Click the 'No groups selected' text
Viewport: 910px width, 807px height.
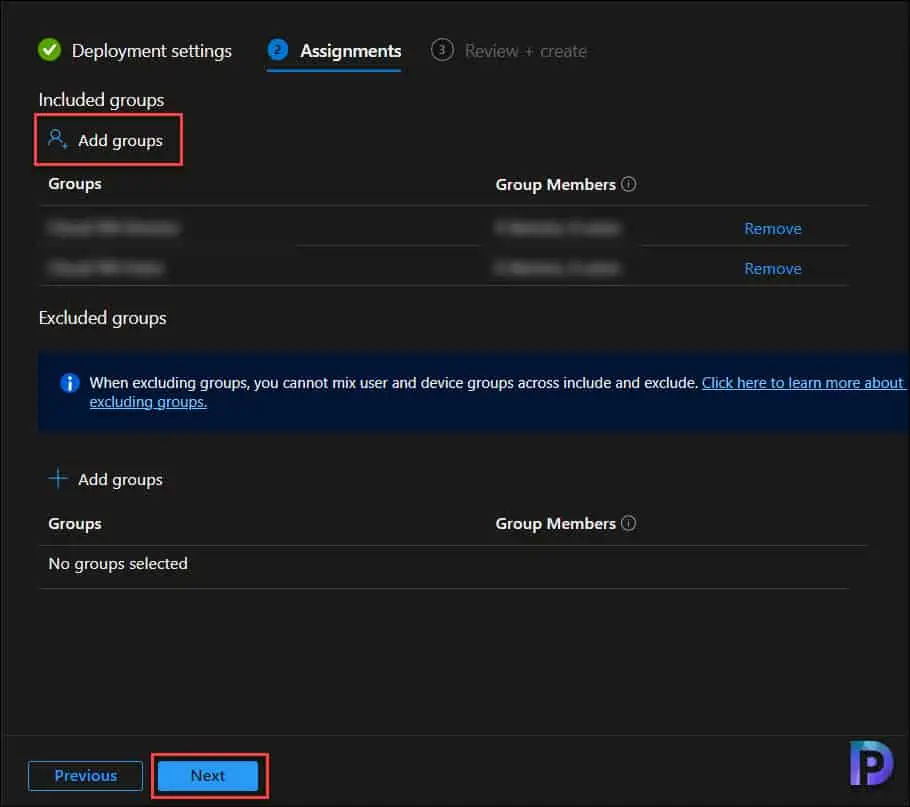pos(118,563)
